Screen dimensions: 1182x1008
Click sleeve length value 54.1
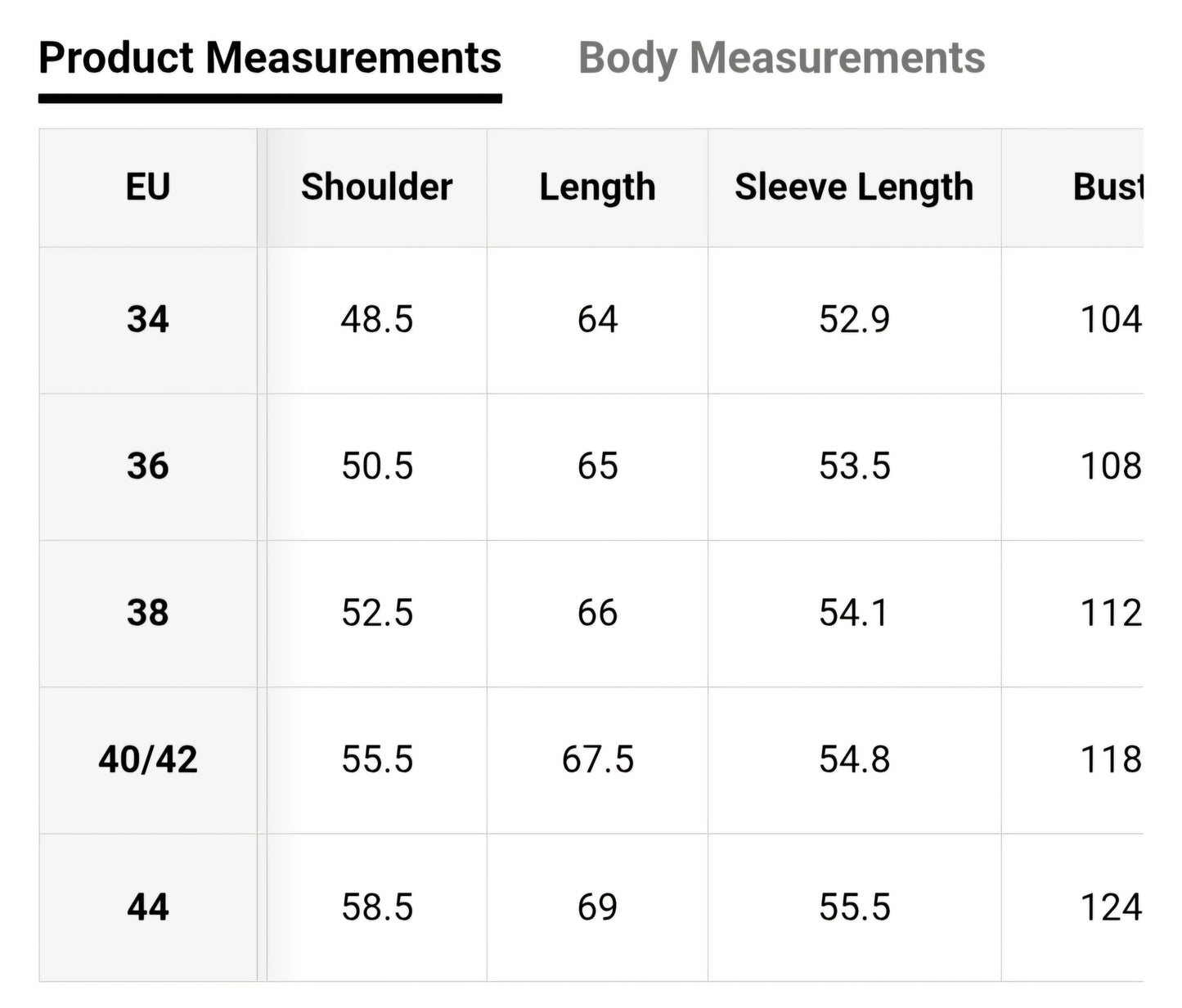coord(854,613)
